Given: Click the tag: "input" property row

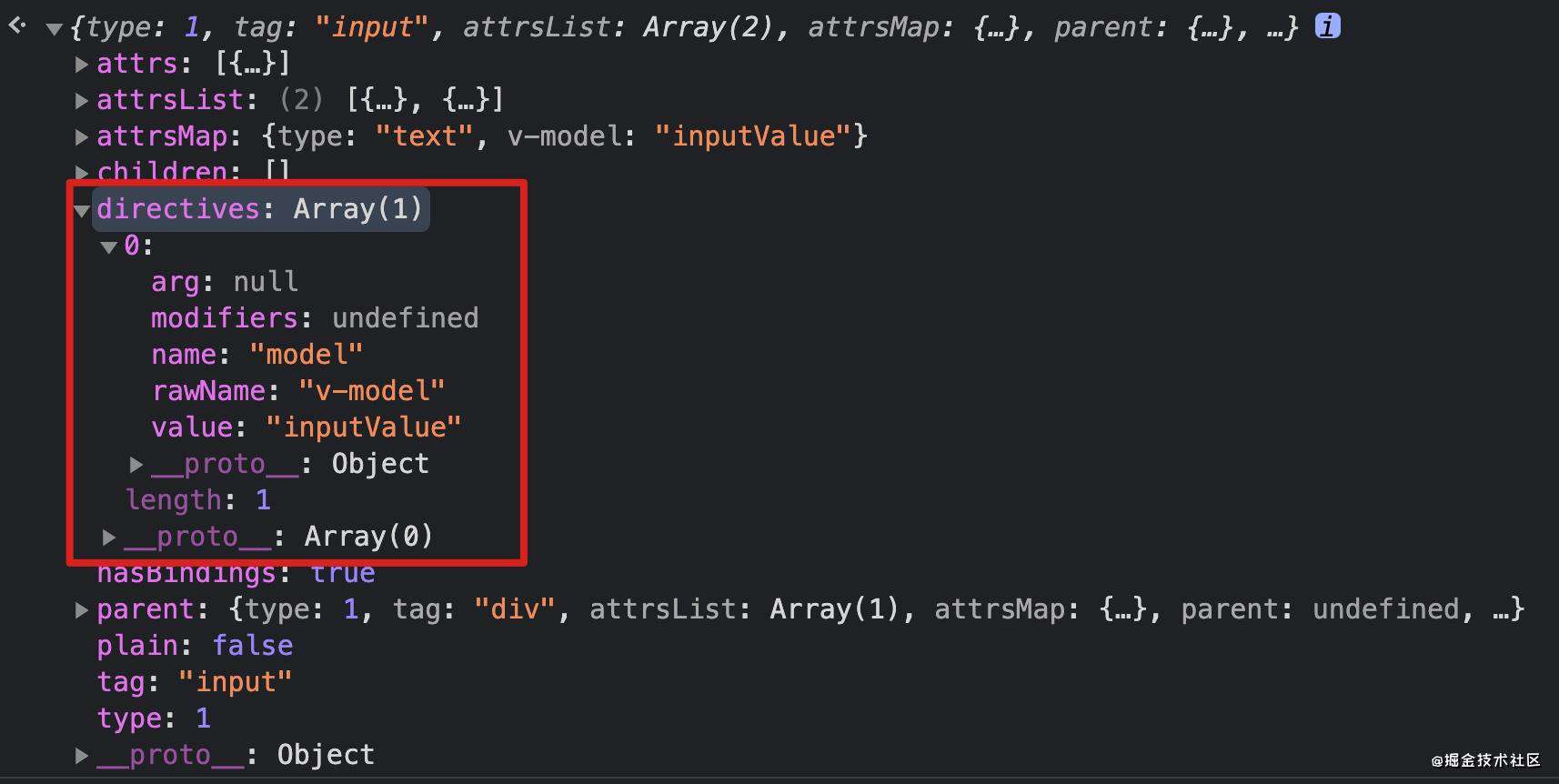Looking at the screenshot, I should click(195, 682).
